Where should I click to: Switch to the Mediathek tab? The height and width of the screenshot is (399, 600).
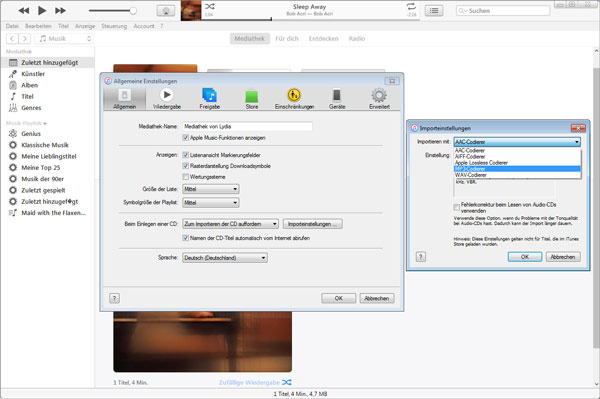(x=249, y=39)
